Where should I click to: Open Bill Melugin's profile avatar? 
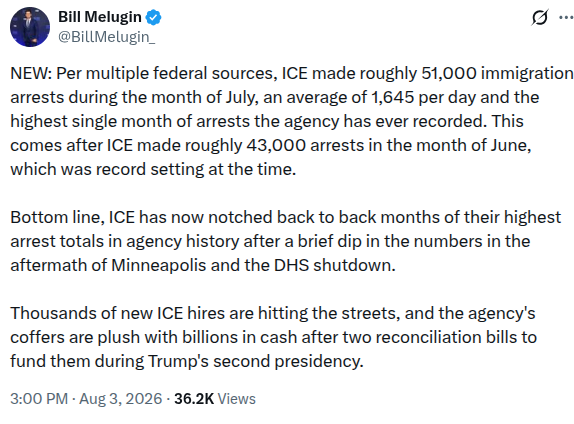pyautogui.click(x=30, y=27)
